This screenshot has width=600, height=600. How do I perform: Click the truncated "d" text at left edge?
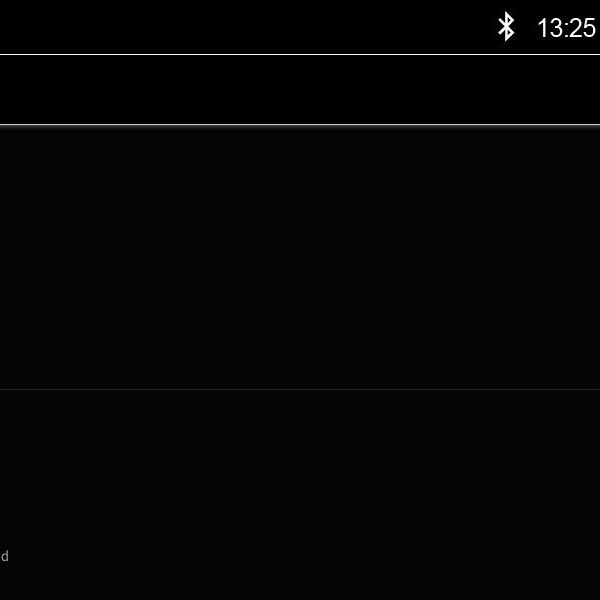(4, 556)
